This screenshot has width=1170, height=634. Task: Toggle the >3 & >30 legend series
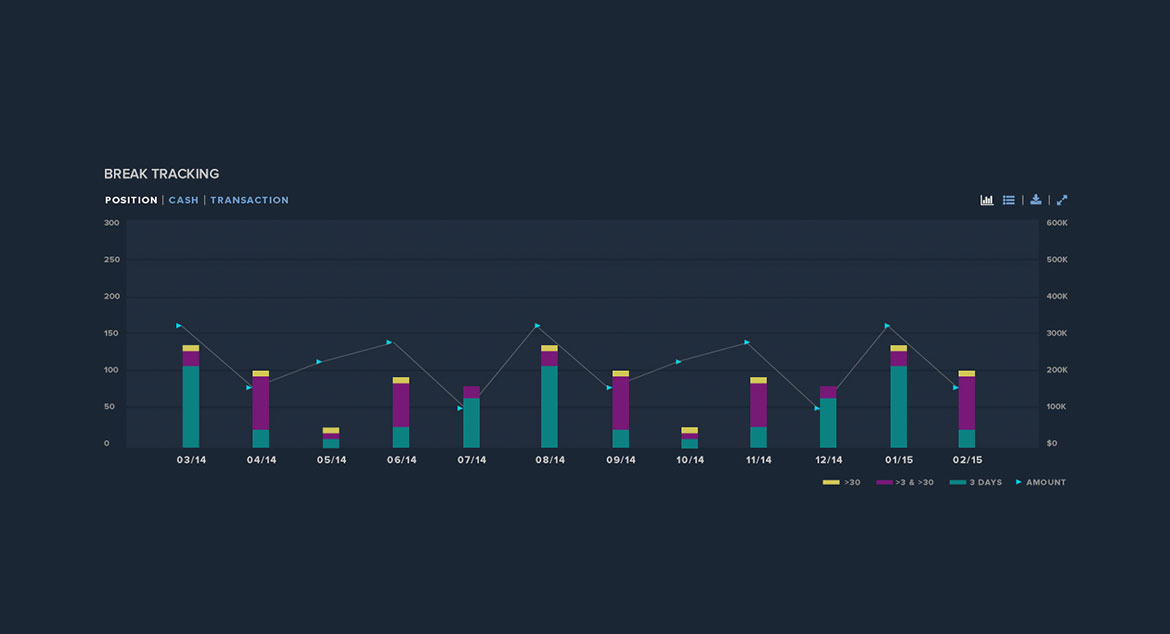click(x=905, y=483)
